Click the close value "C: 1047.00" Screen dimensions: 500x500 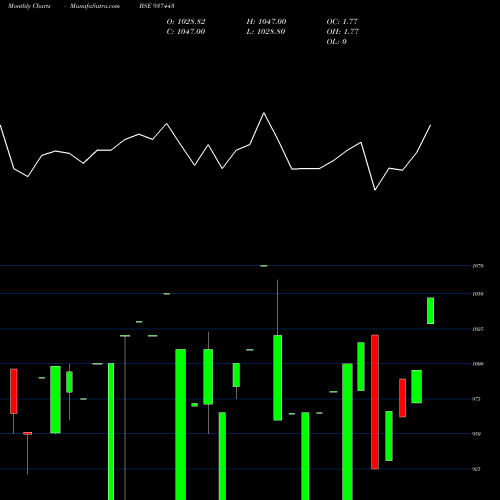pos(186,32)
